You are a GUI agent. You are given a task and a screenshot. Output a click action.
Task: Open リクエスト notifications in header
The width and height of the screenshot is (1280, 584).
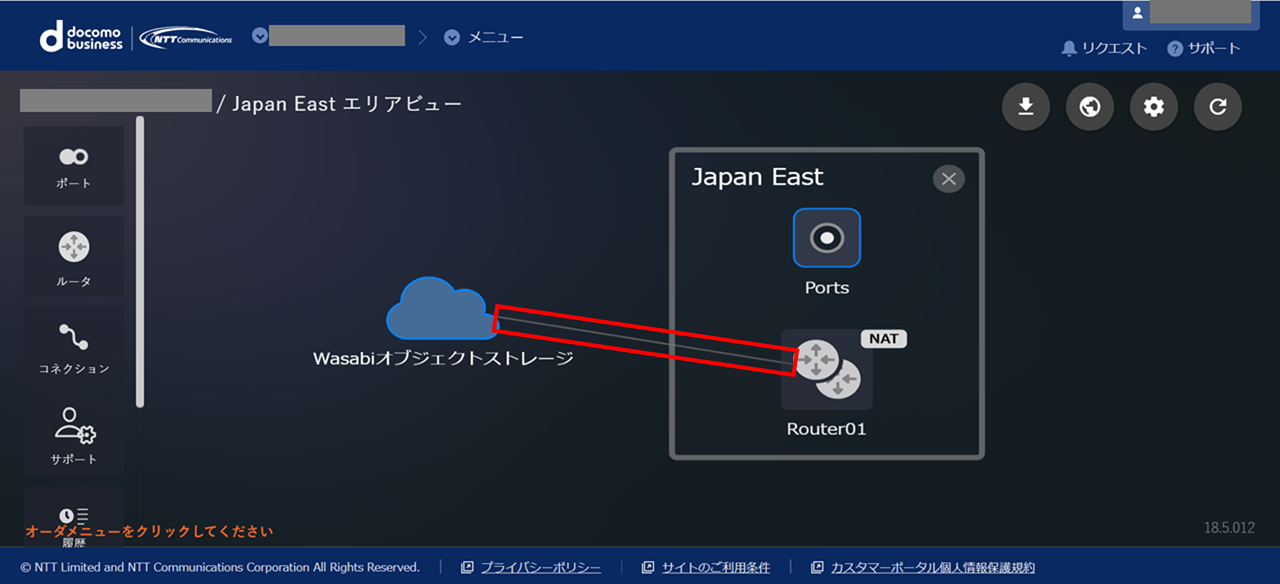click(x=1104, y=48)
